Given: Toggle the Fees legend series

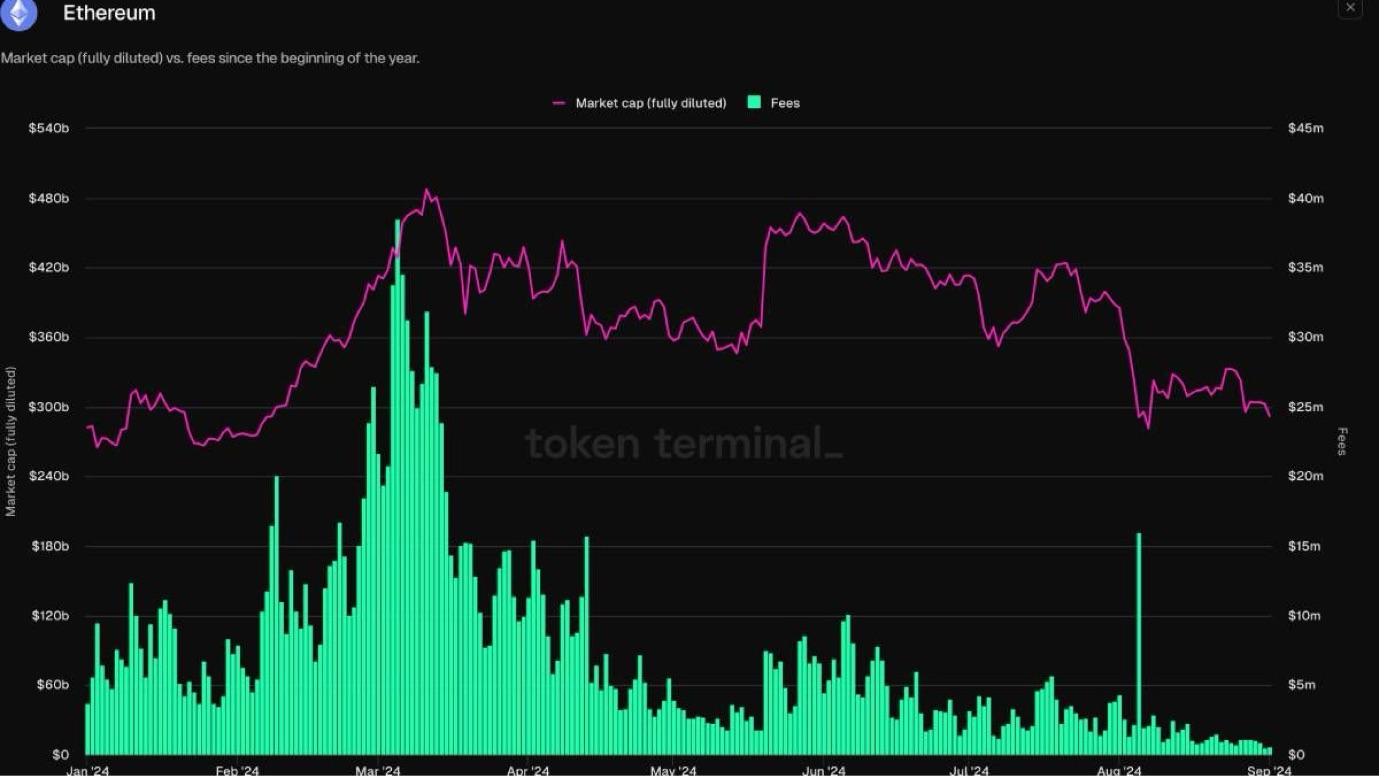Looking at the screenshot, I should point(774,103).
